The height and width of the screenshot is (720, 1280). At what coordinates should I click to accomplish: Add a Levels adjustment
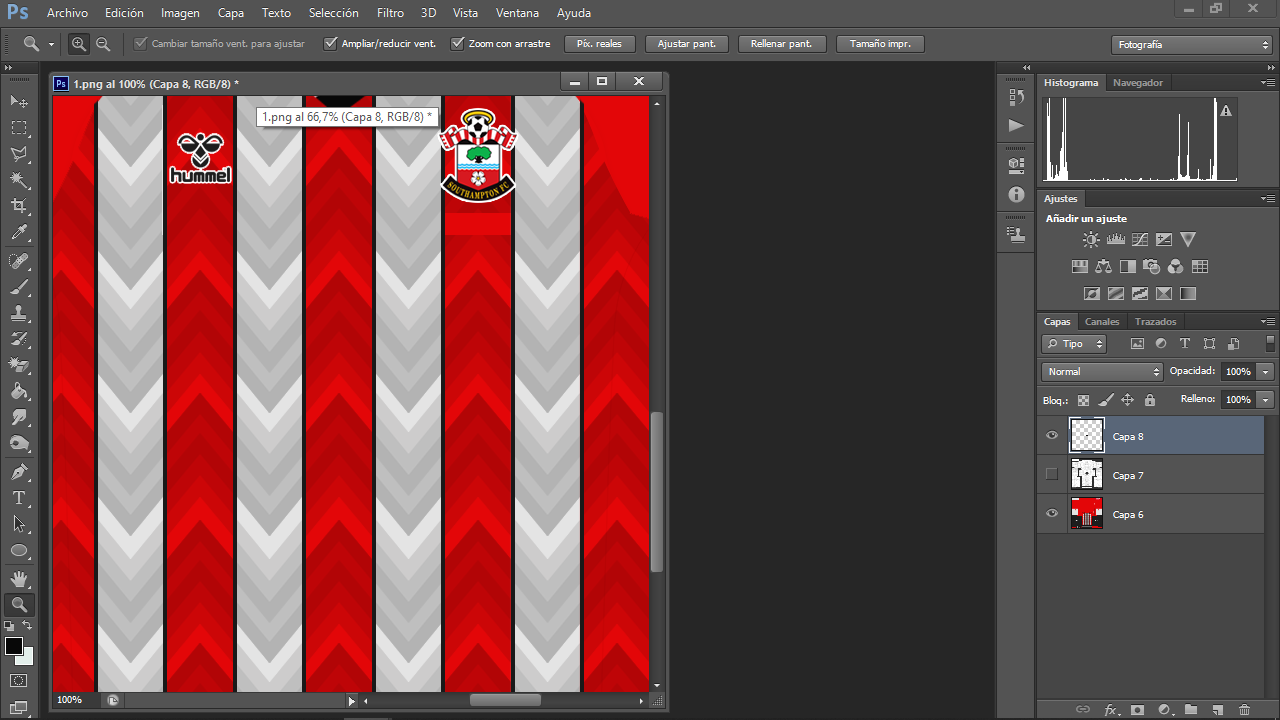(x=1115, y=240)
